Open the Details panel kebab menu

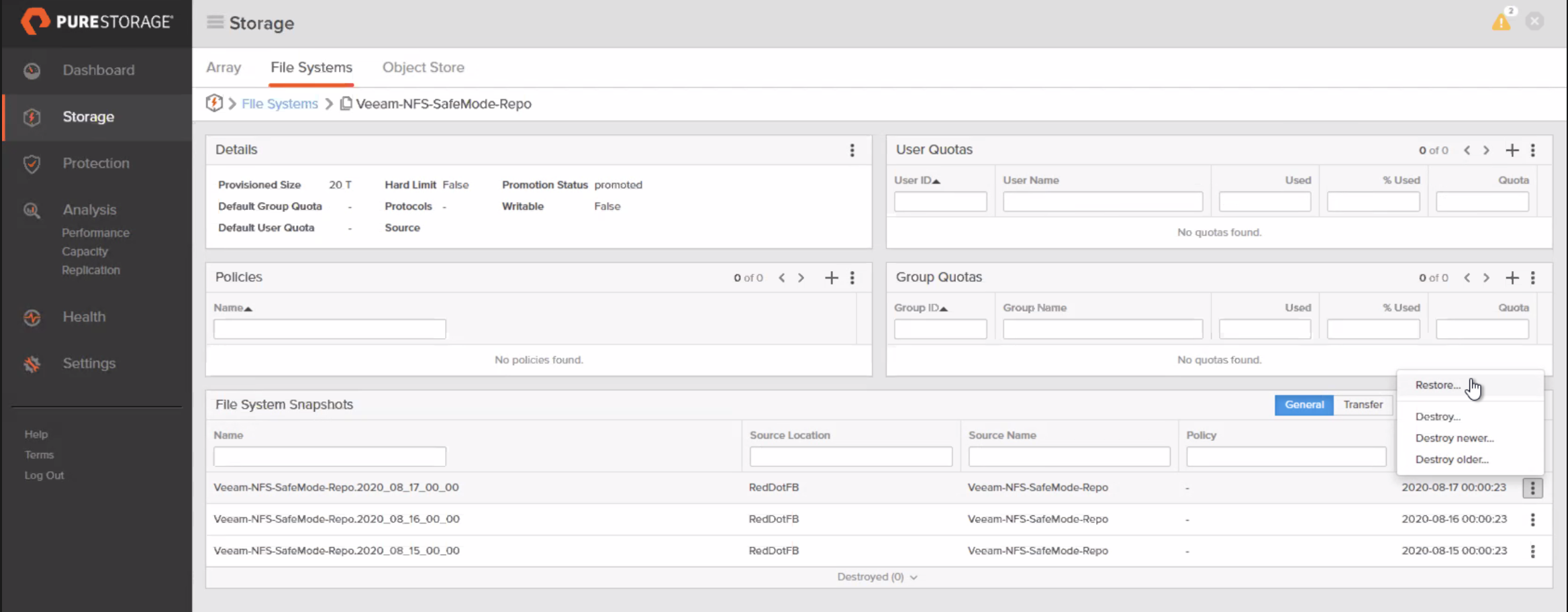[852, 150]
